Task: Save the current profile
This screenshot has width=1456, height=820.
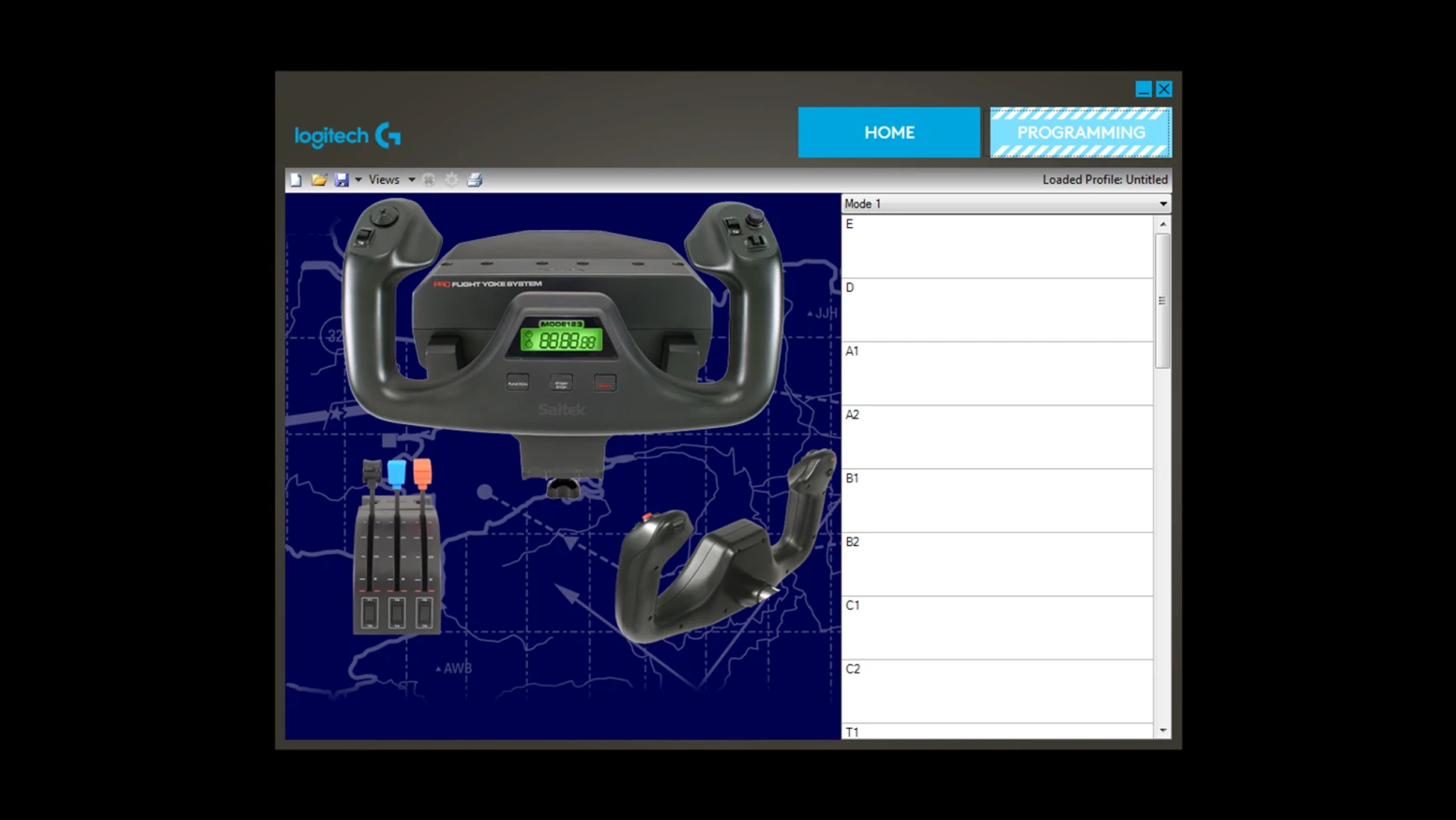Action: click(341, 179)
